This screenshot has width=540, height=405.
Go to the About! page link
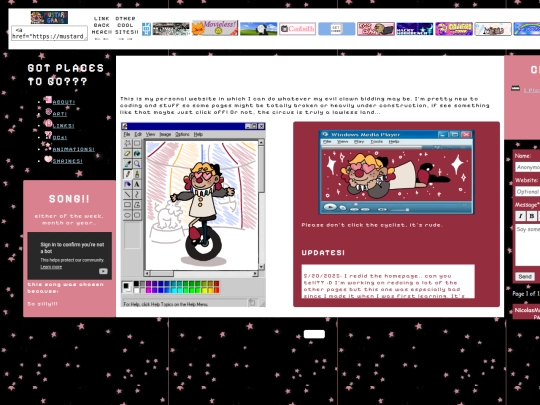coord(64,102)
